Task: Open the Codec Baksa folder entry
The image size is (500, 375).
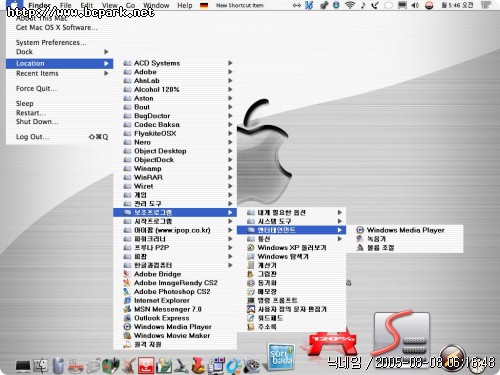Action: pyautogui.click(x=175, y=124)
